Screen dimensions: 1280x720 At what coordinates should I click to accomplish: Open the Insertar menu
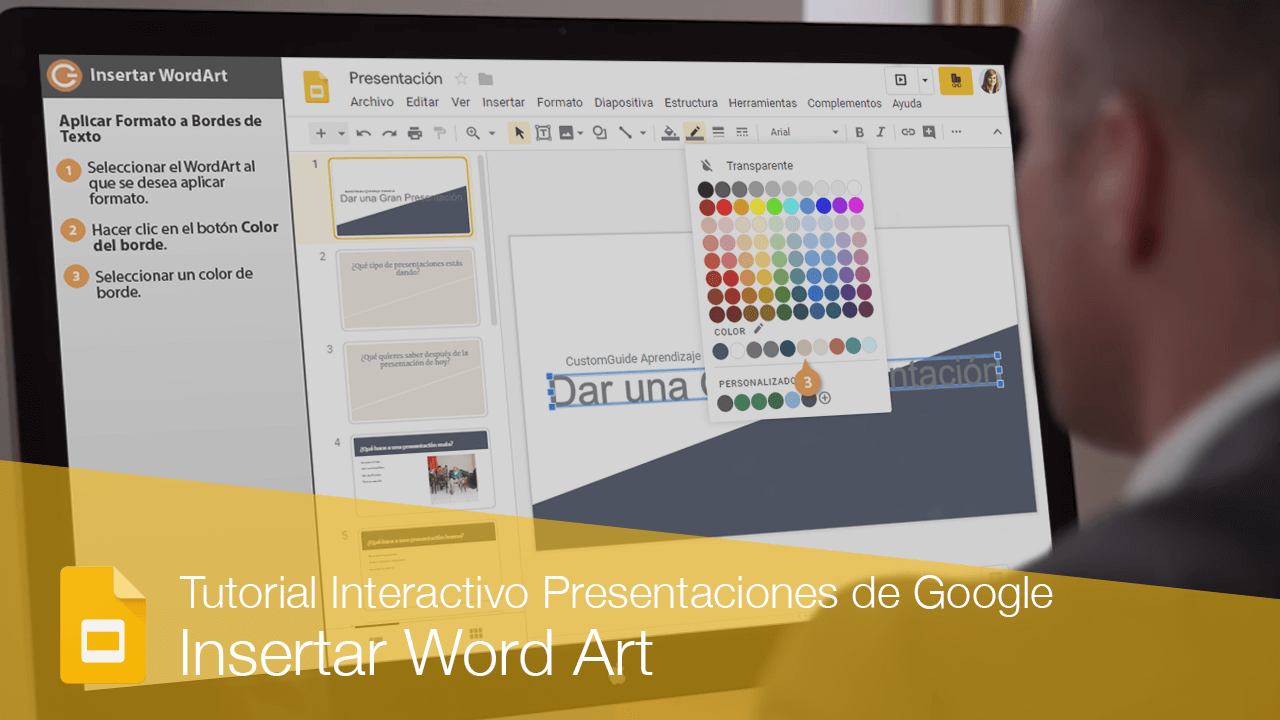click(x=503, y=102)
